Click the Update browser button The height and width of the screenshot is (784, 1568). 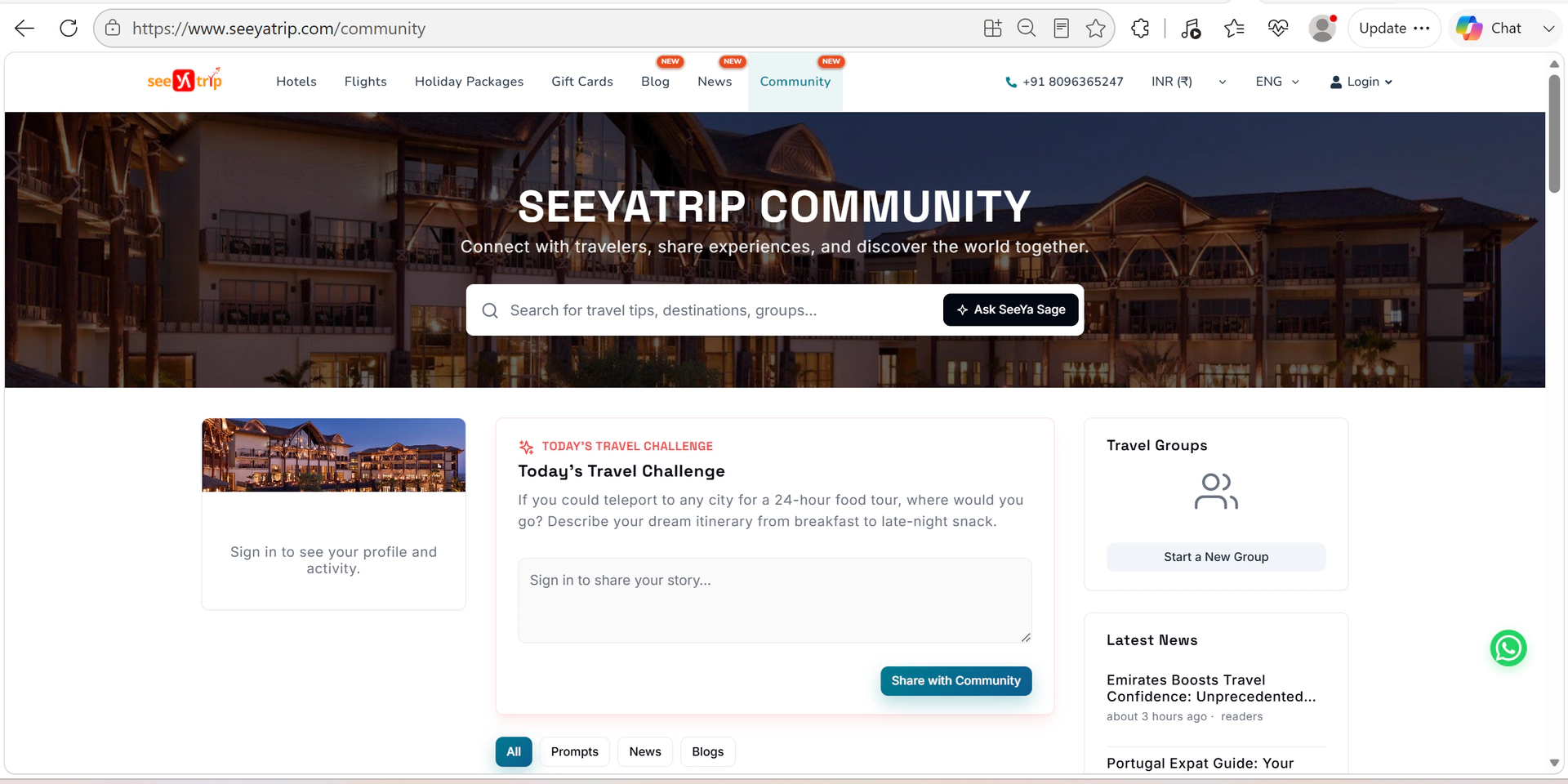[x=1394, y=29]
